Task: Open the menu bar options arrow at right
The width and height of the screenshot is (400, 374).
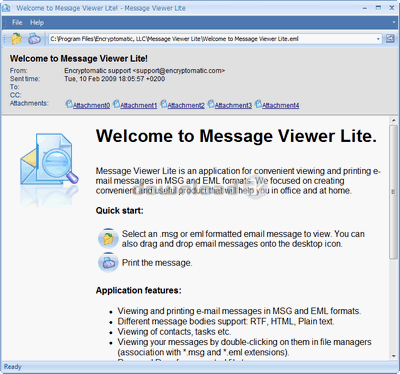Action: pos(393,23)
